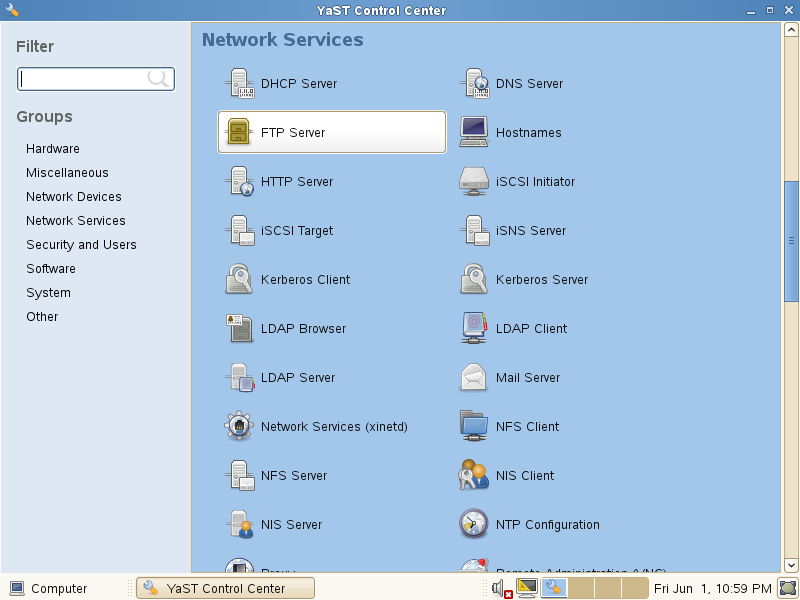The height and width of the screenshot is (600, 800).
Task: Open the iSNS Server icon
Action: tap(474, 230)
